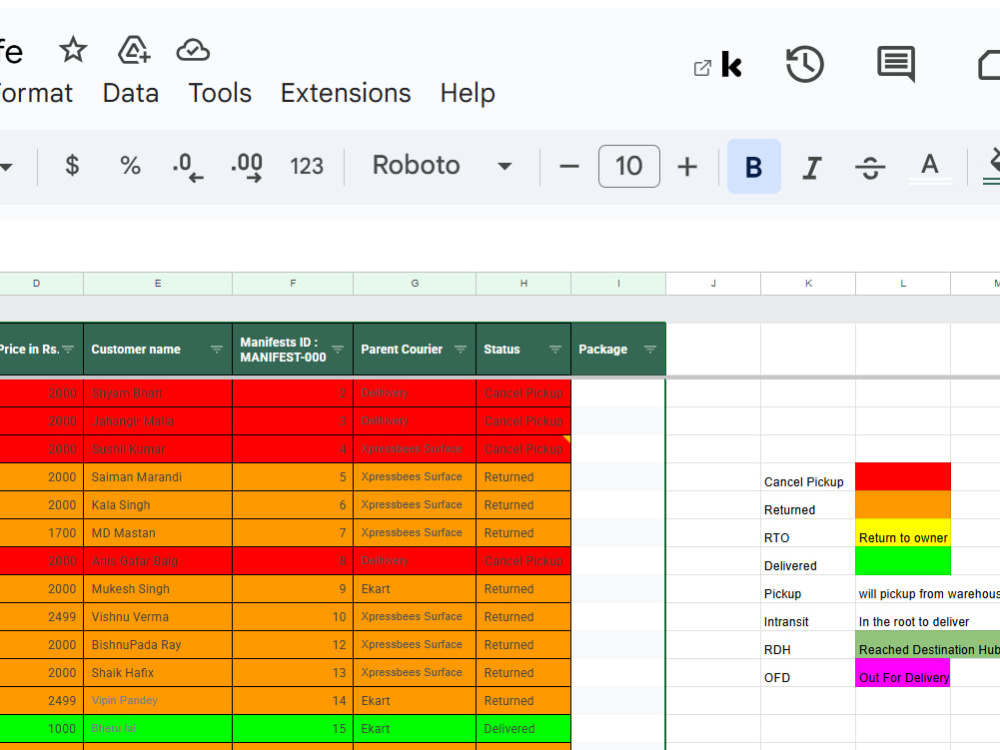Screen dimensions: 1000x750
Task: Select column G header
Action: 415,283
